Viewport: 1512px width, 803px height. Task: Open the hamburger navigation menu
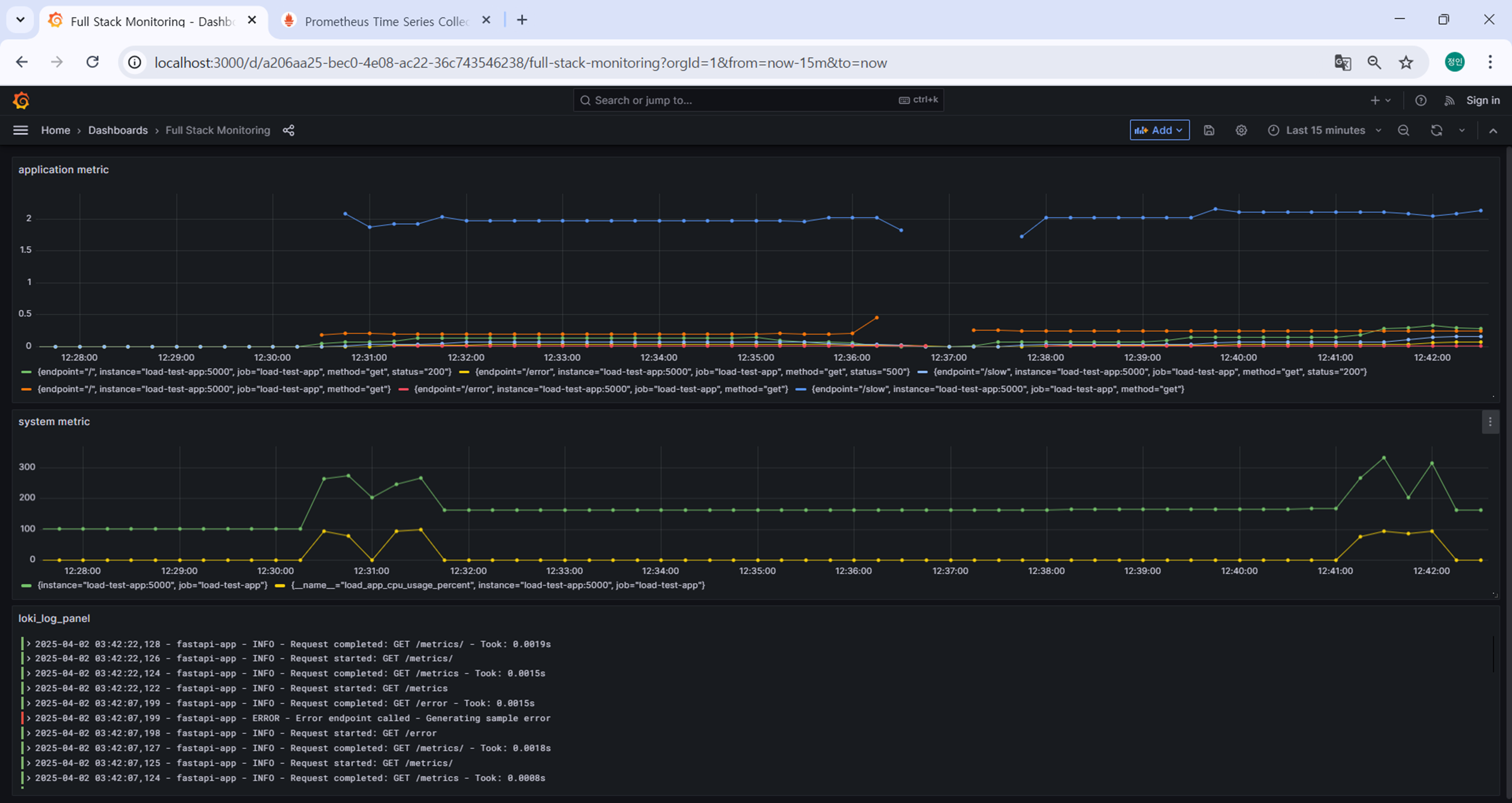(x=21, y=130)
